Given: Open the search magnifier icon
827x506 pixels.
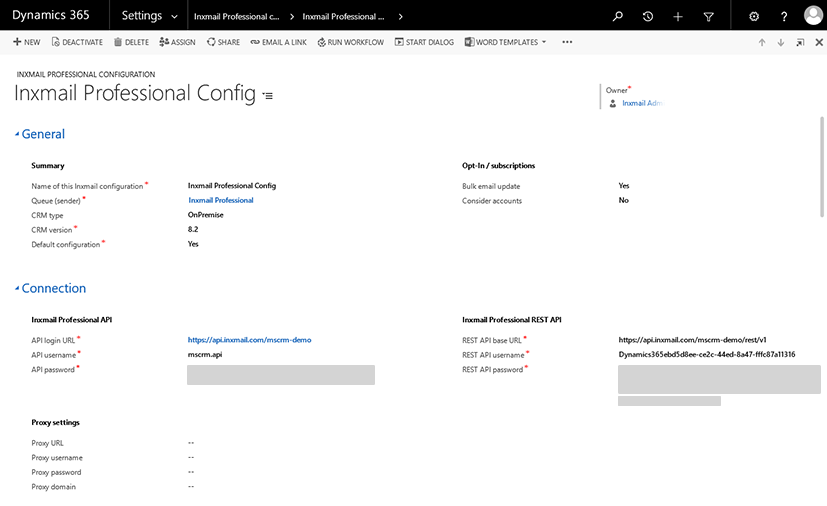Looking at the screenshot, I should pos(618,16).
